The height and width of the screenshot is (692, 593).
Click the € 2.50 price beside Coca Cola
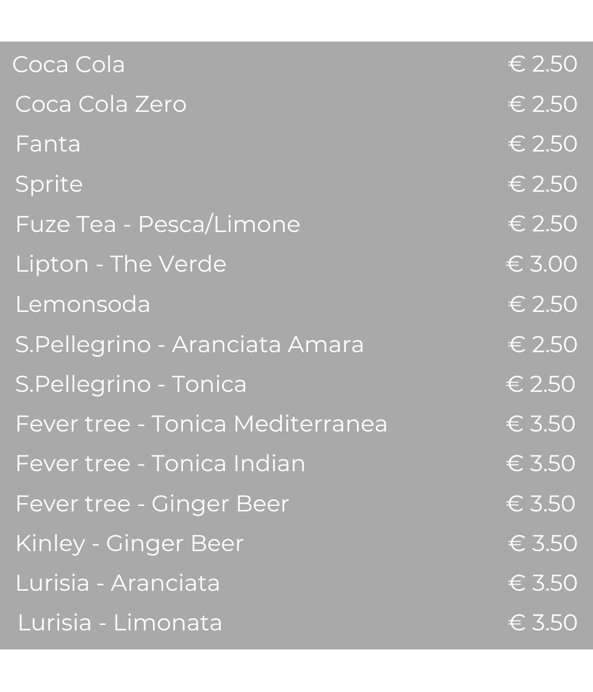click(x=543, y=64)
